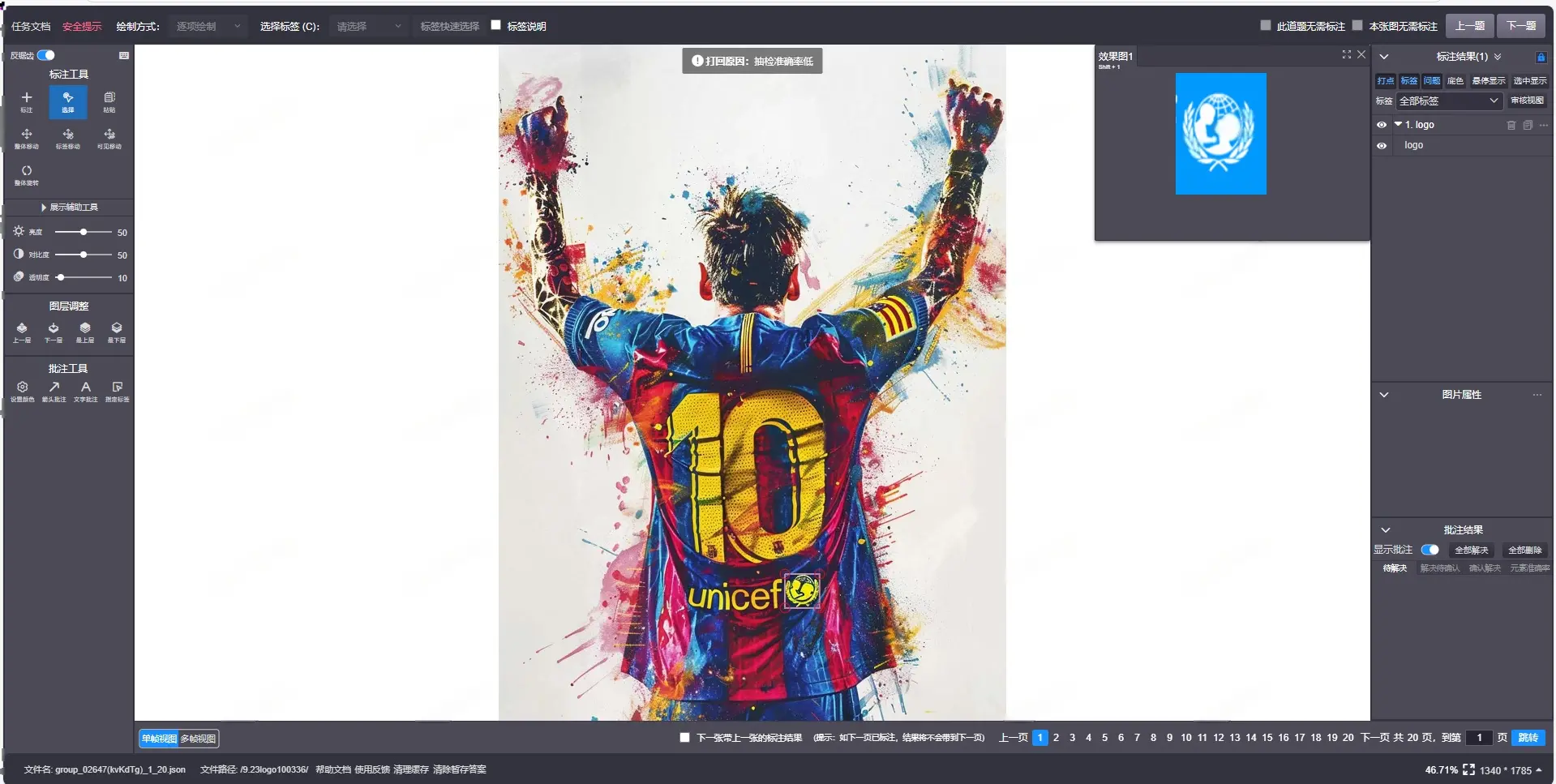The height and width of the screenshot is (784, 1556).
Task: Switch to 单帧视图 view tab
Action: (159, 739)
